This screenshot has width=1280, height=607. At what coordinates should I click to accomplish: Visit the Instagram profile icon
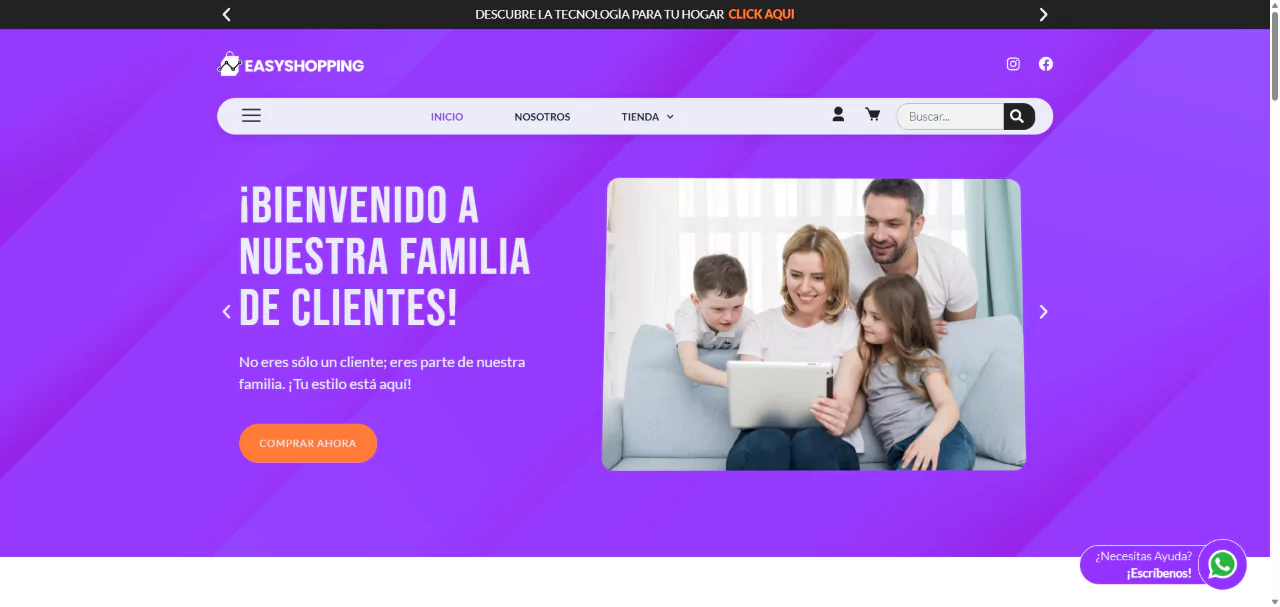1013,64
